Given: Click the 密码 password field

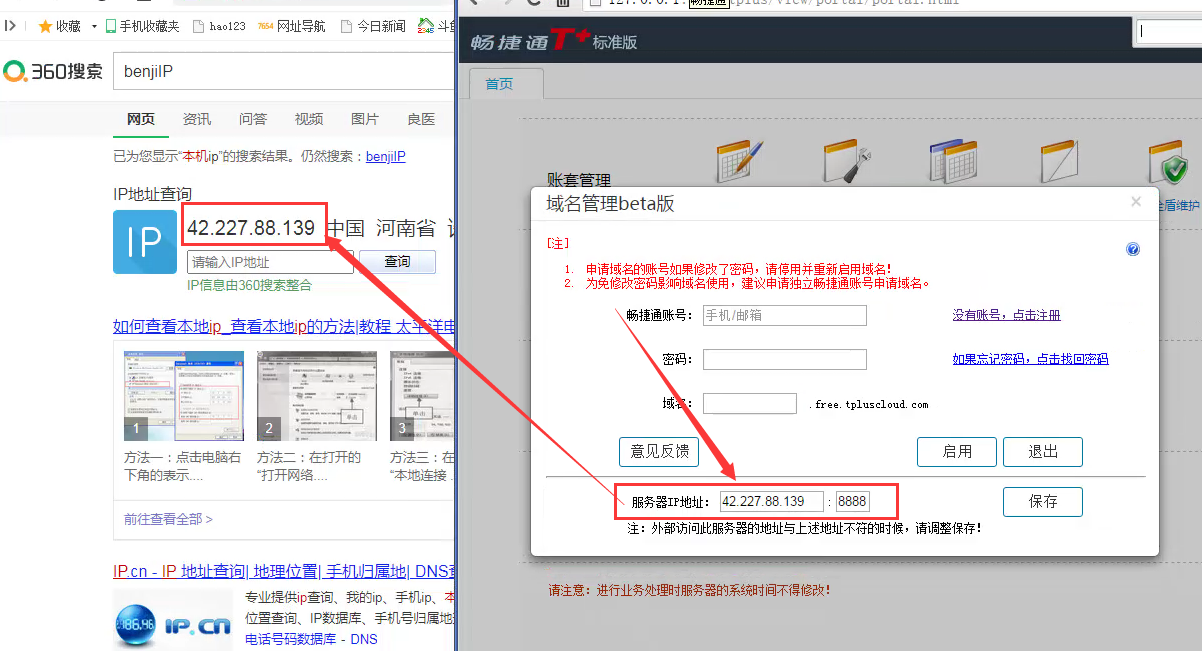Looking at the screenshot, I should click(x=785, y=359).
